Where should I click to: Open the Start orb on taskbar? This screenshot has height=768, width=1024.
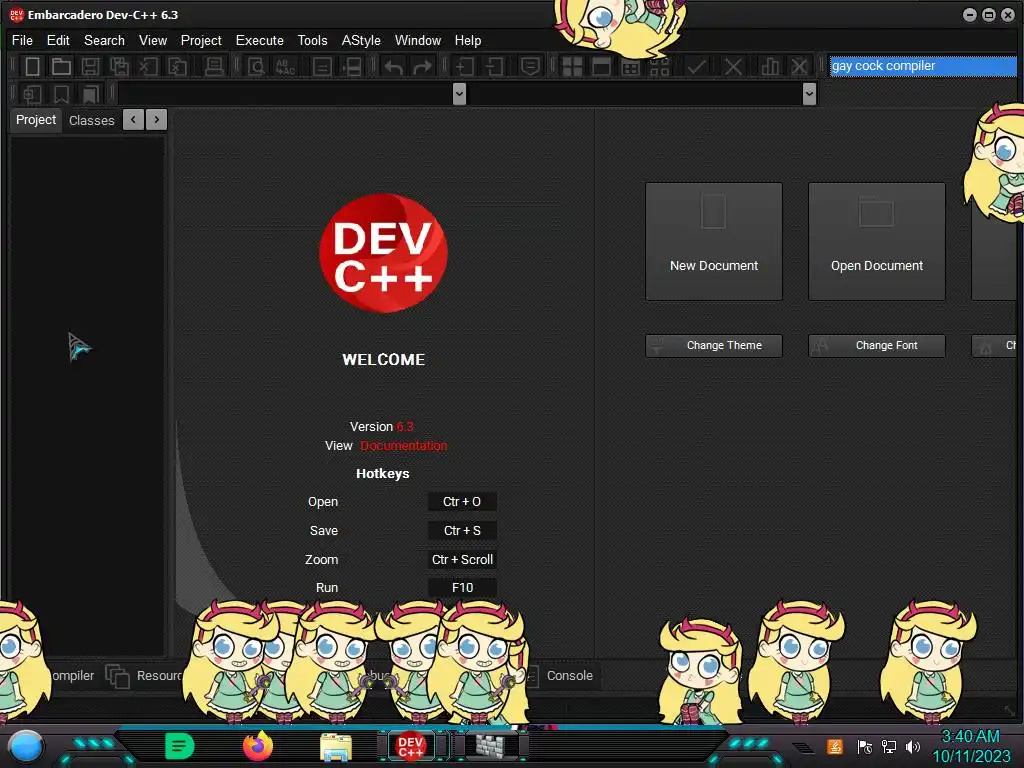[26, 747]
